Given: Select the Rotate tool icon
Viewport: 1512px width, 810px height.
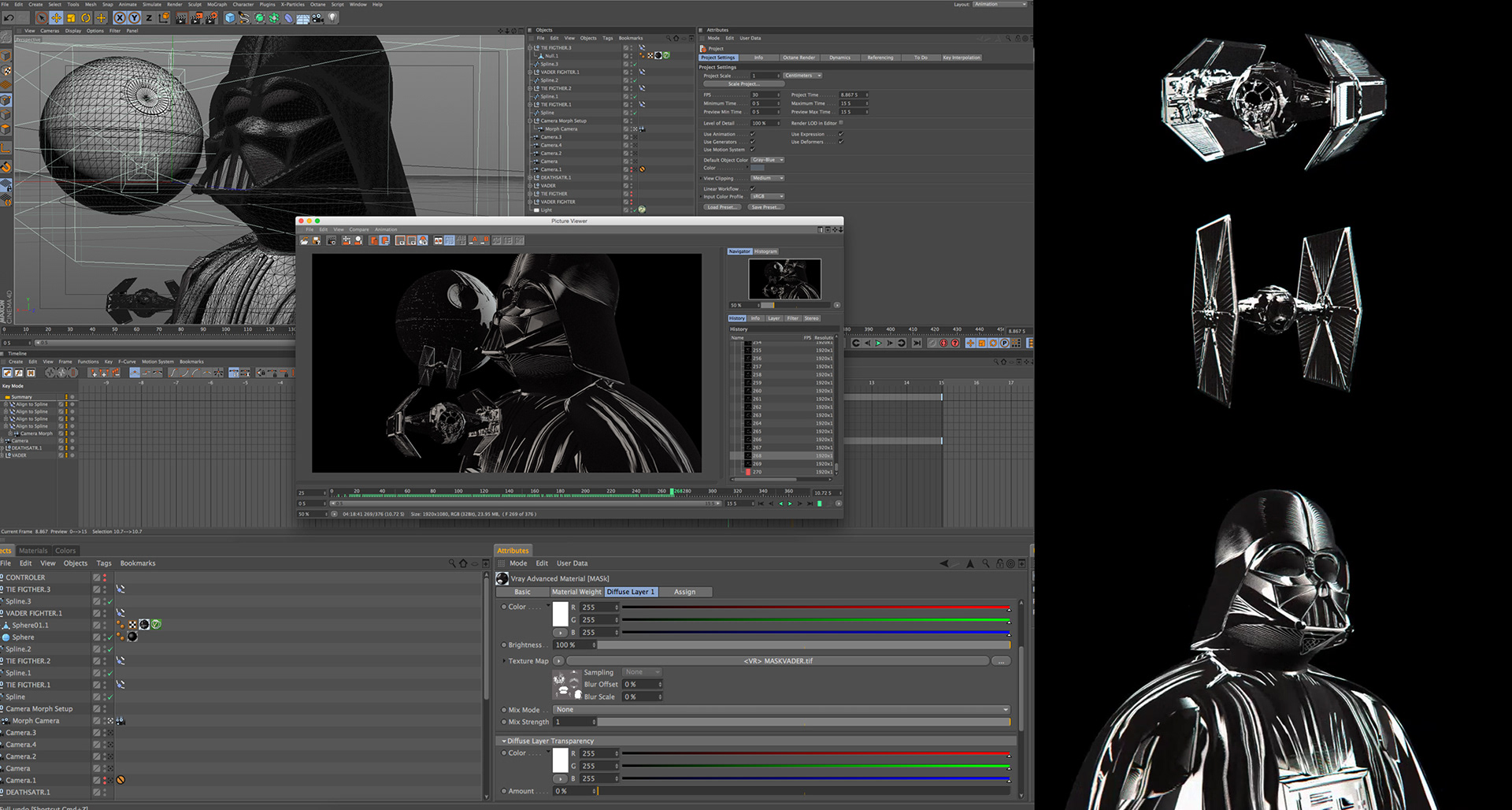Looking at the screenshot, I should [x=86, y=17].
